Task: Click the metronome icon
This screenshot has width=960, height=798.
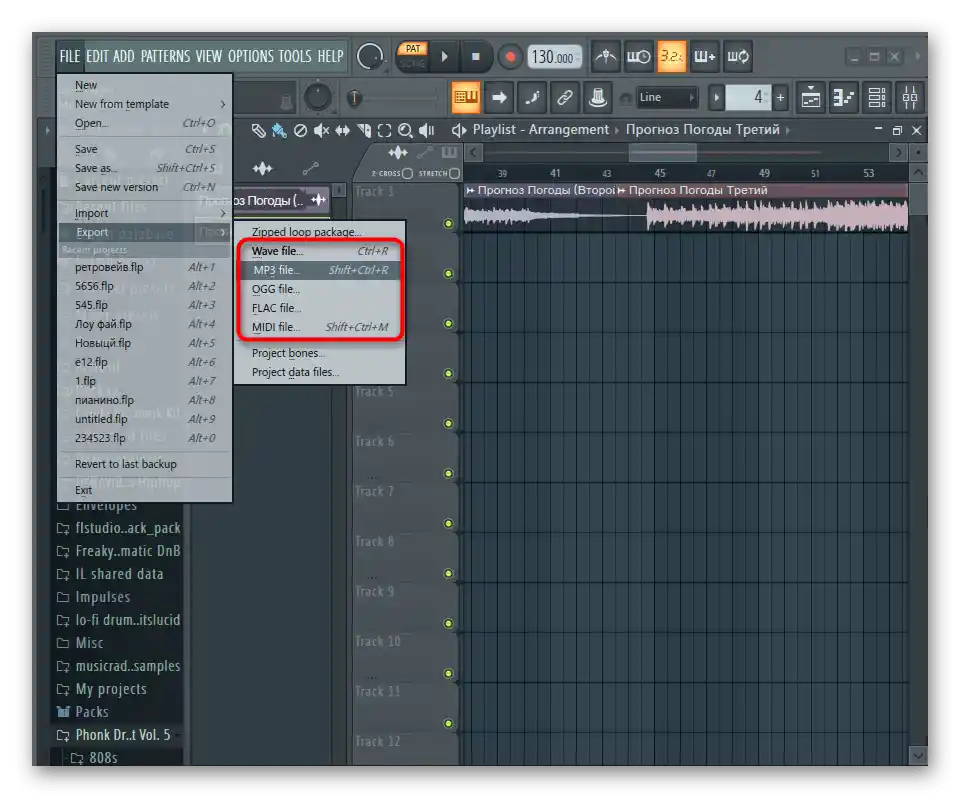Action: (605, 57)
